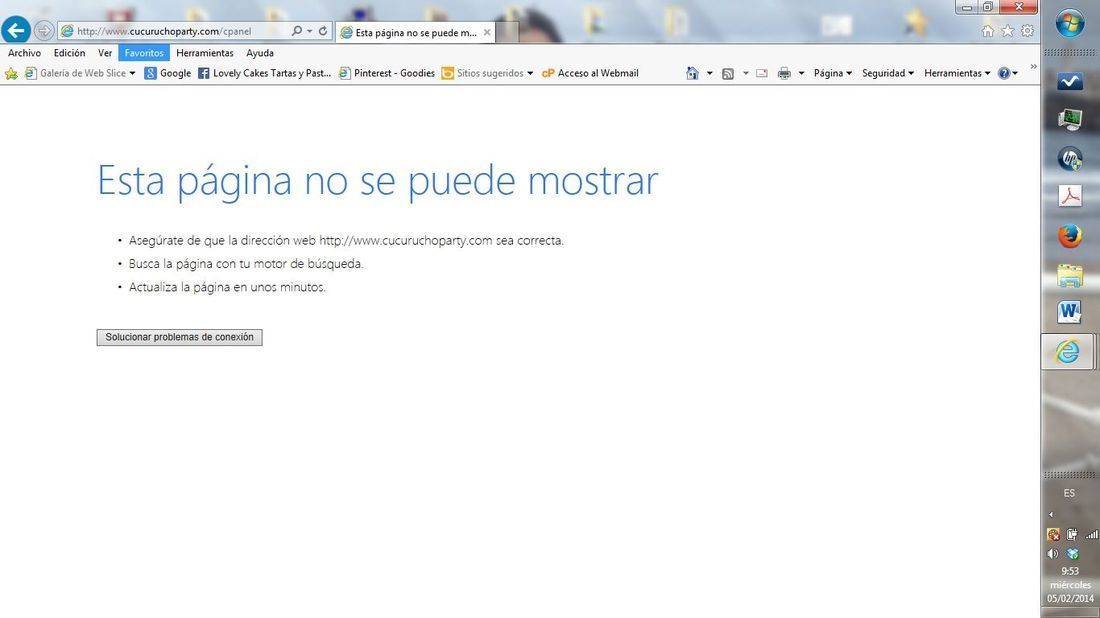Click the green shield tray icon
The image size is (1100, 618).
tap(1072, 553)
